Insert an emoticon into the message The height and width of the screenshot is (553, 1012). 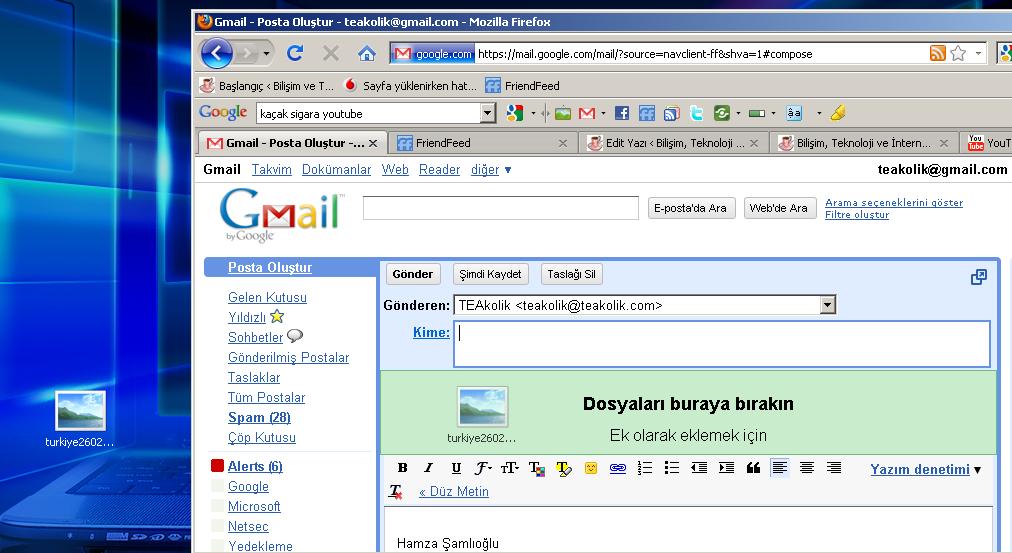(591, 468)
